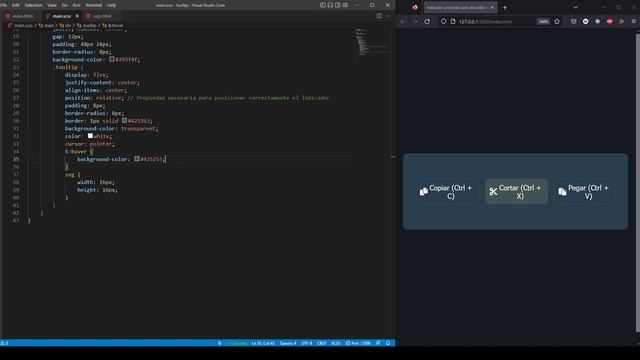The image size is (640, 360).
Task: Toggle primary side bar layout icon
Action: 323,5
